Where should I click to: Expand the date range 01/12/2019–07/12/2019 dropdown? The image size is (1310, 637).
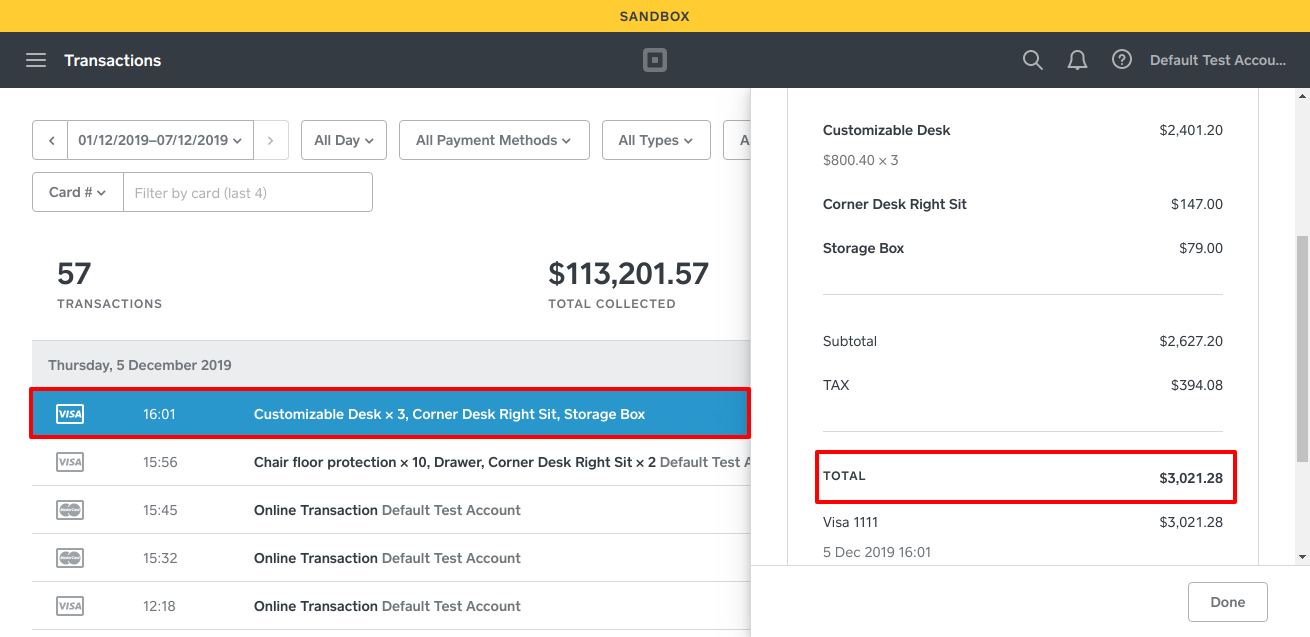tap(160, 141)
